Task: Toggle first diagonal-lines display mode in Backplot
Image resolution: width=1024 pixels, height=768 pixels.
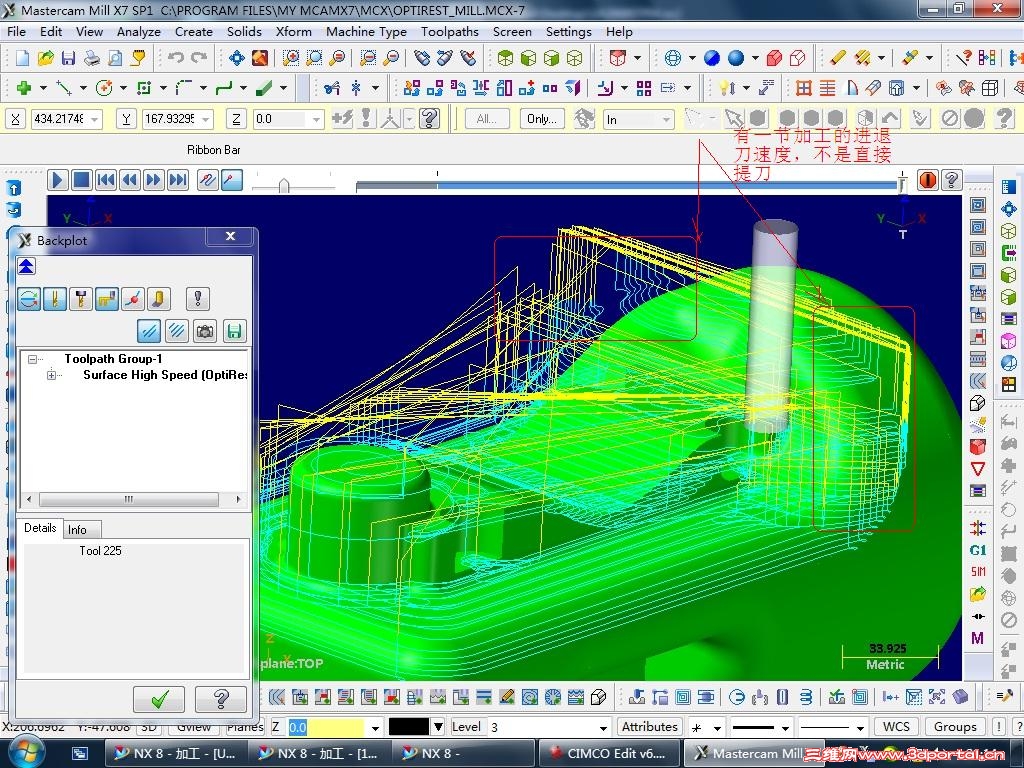Action: coord(150,331)
